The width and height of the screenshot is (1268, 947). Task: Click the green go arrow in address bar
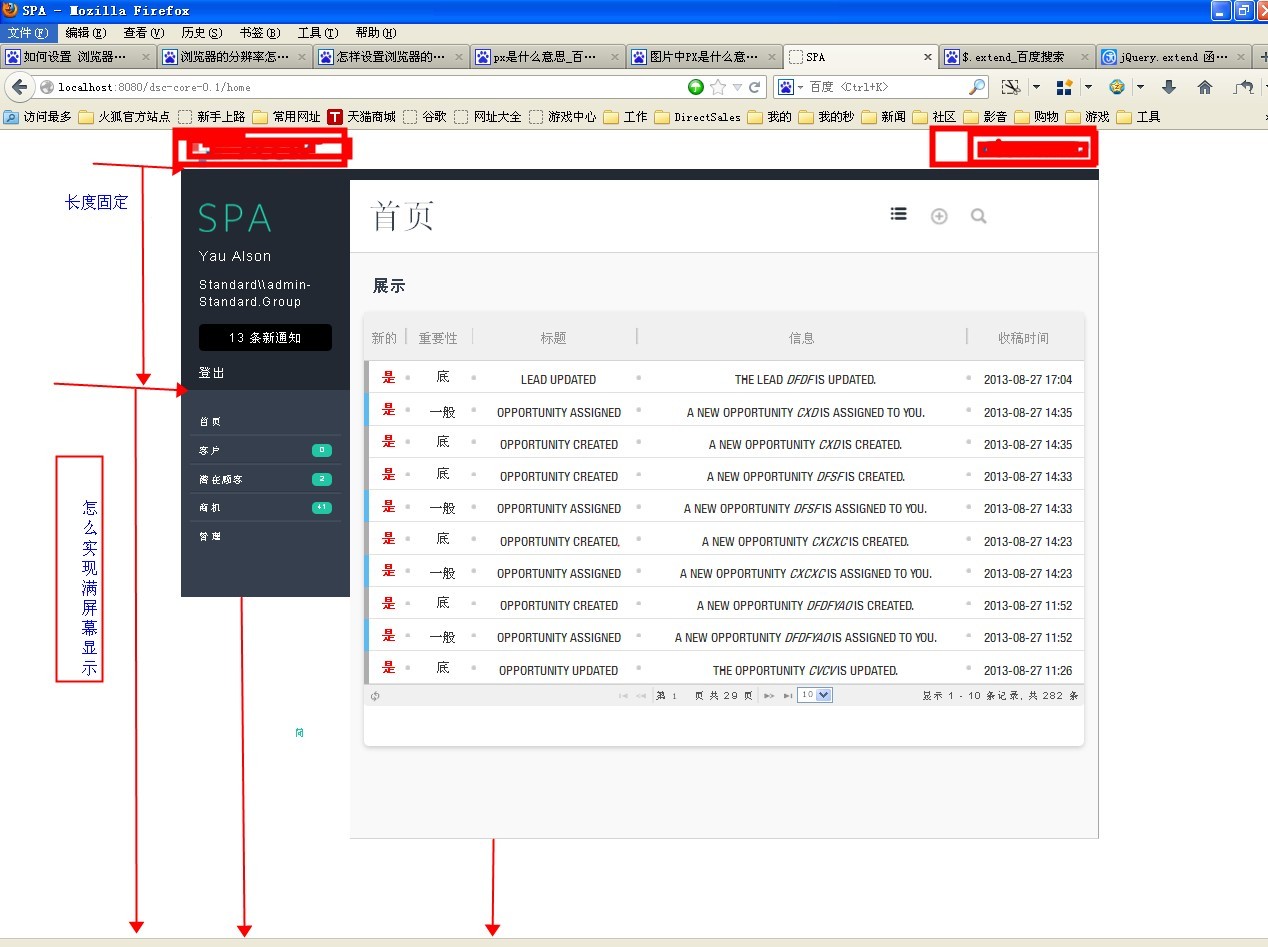tap(696, 87)
